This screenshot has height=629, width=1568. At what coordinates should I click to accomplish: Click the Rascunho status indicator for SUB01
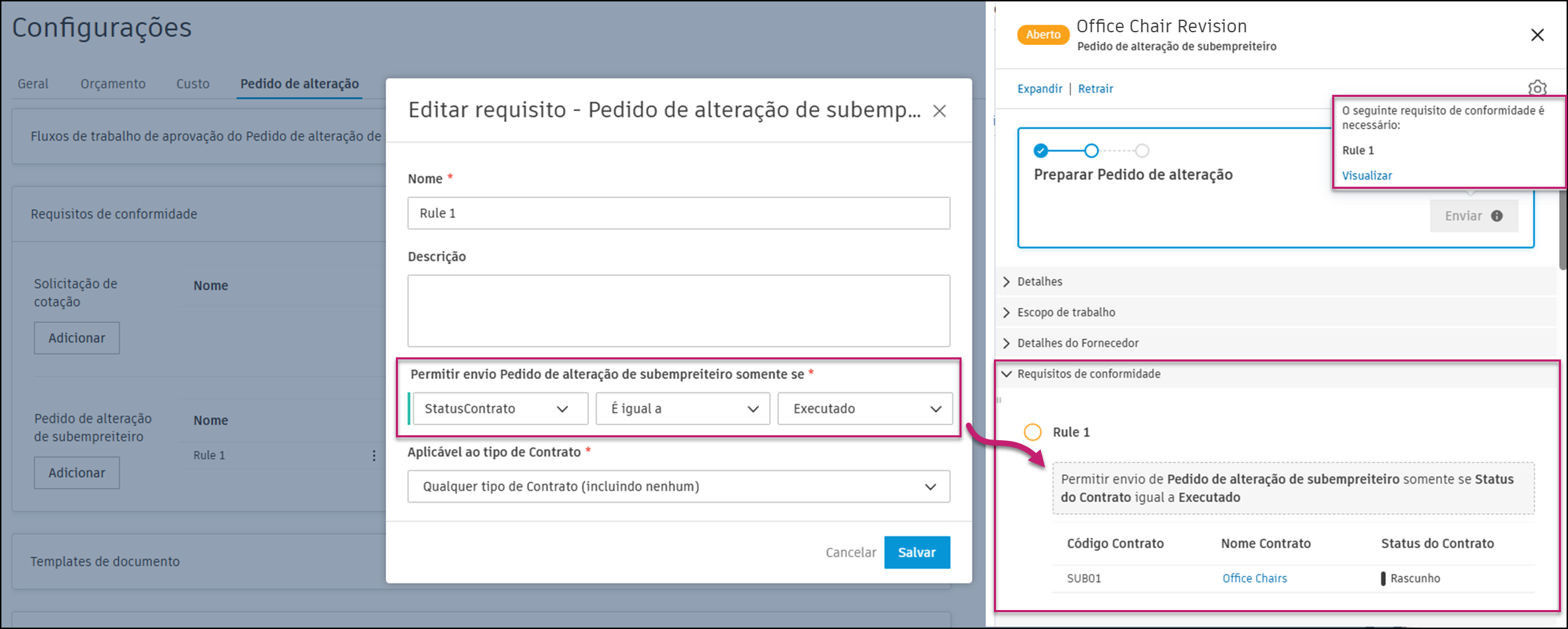(1413, 578)
